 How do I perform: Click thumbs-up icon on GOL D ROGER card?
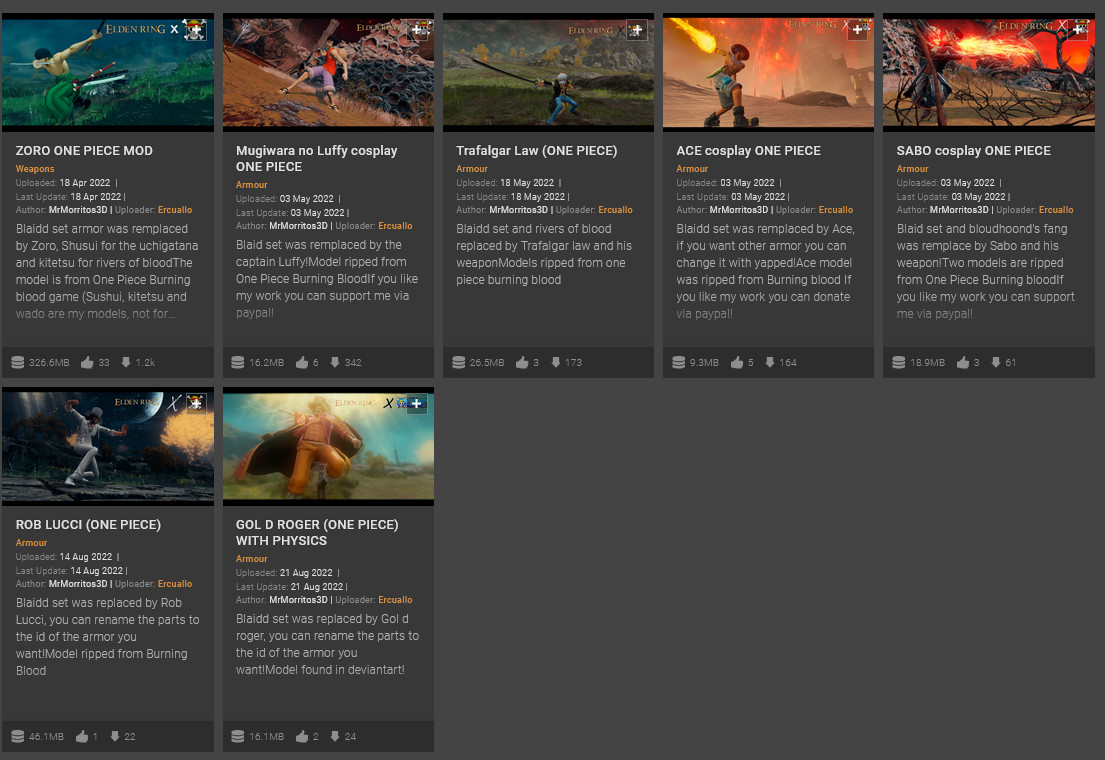coord(302,736)
